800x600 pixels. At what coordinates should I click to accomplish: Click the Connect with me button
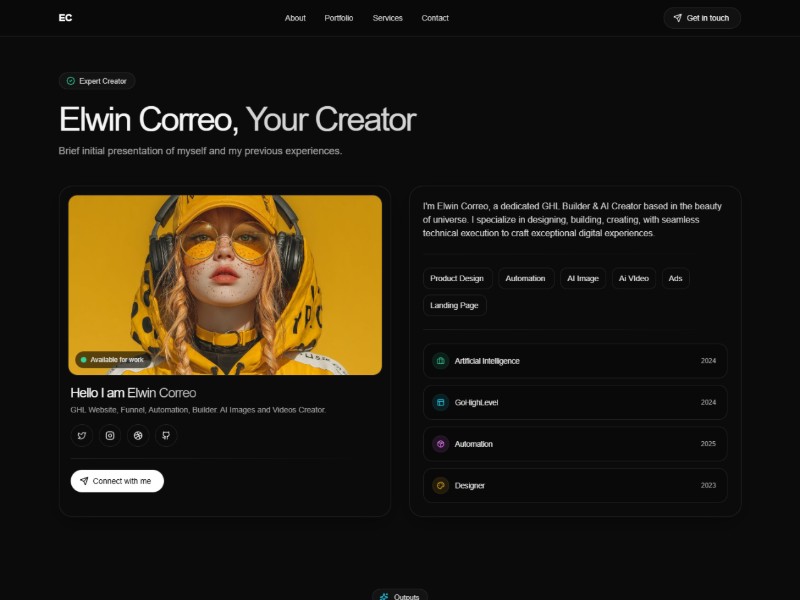click(x=117, y=481)
